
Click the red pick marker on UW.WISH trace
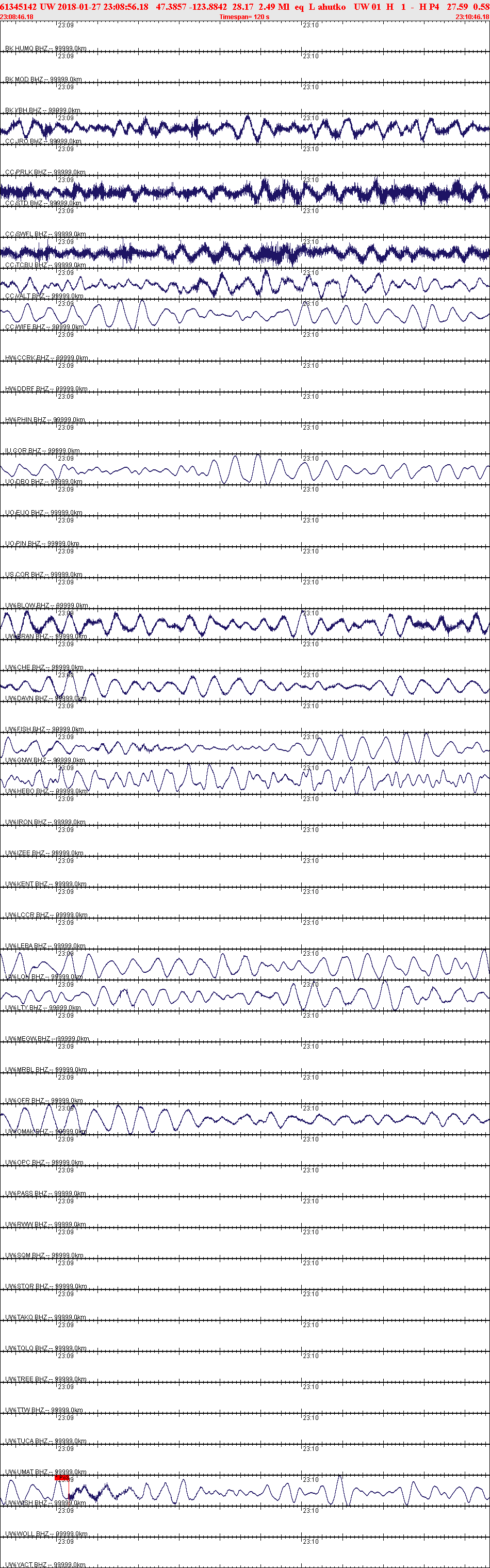click(x=61, y=1477)
